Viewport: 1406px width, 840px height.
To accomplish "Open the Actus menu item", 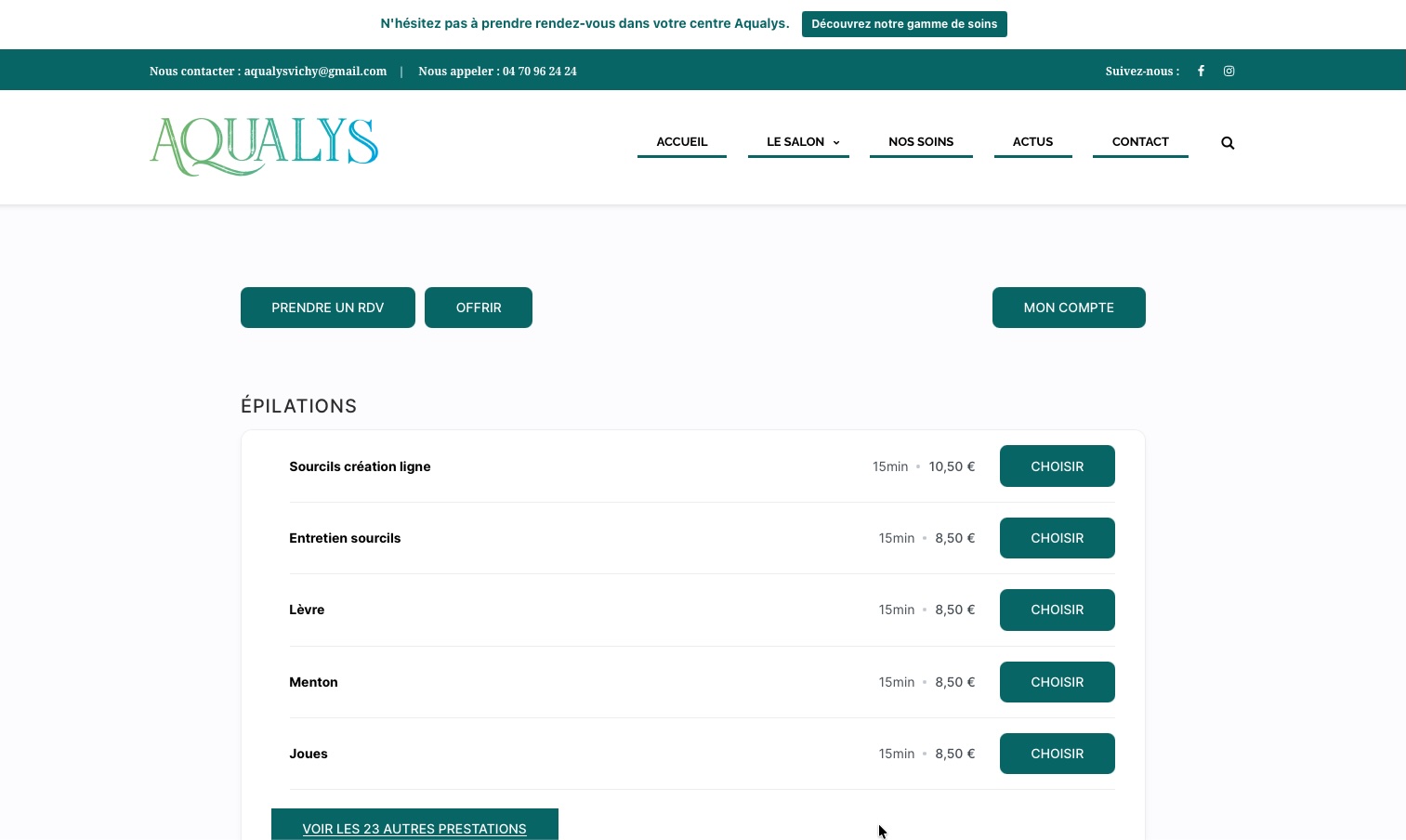I will [1032, 142].
